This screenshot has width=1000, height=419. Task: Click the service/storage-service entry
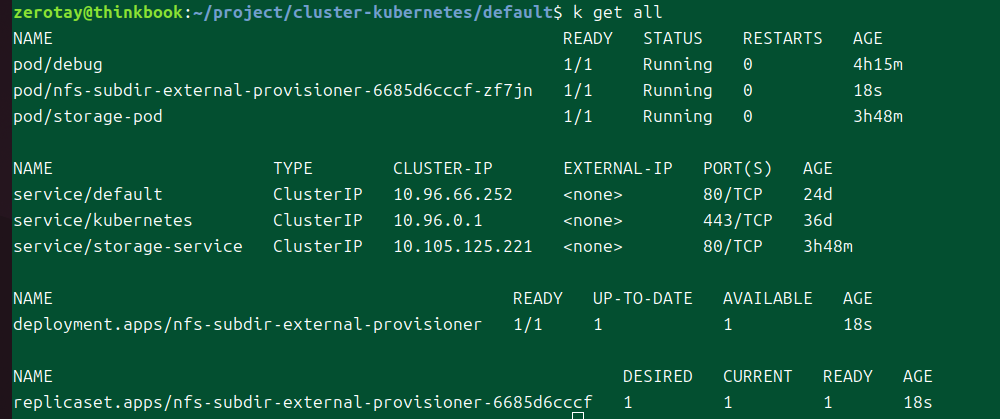[128, 246]
